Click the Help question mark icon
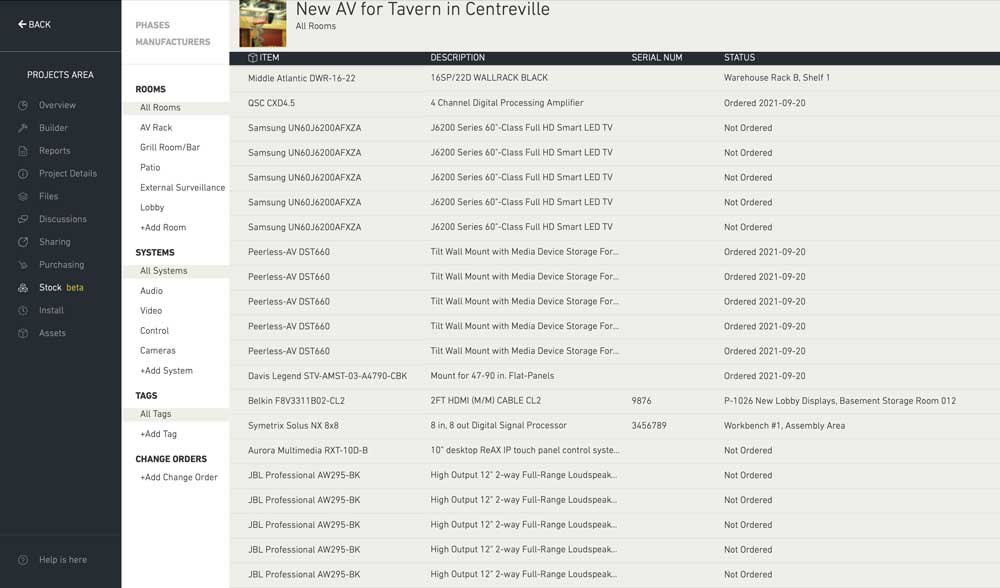 pyautogui.click(x=23, y=560)
